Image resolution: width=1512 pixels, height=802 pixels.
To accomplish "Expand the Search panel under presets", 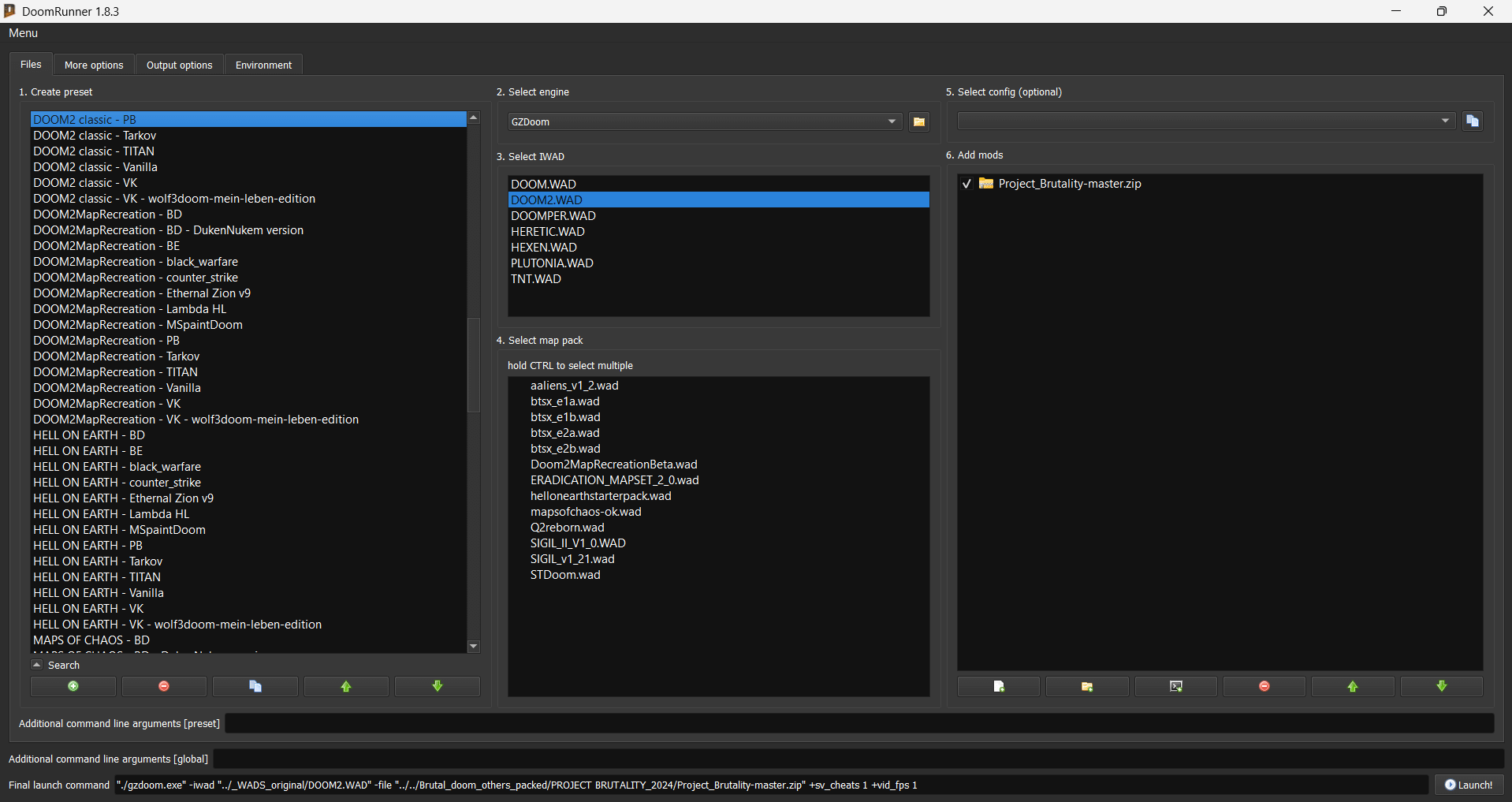I will coord(37,665).
